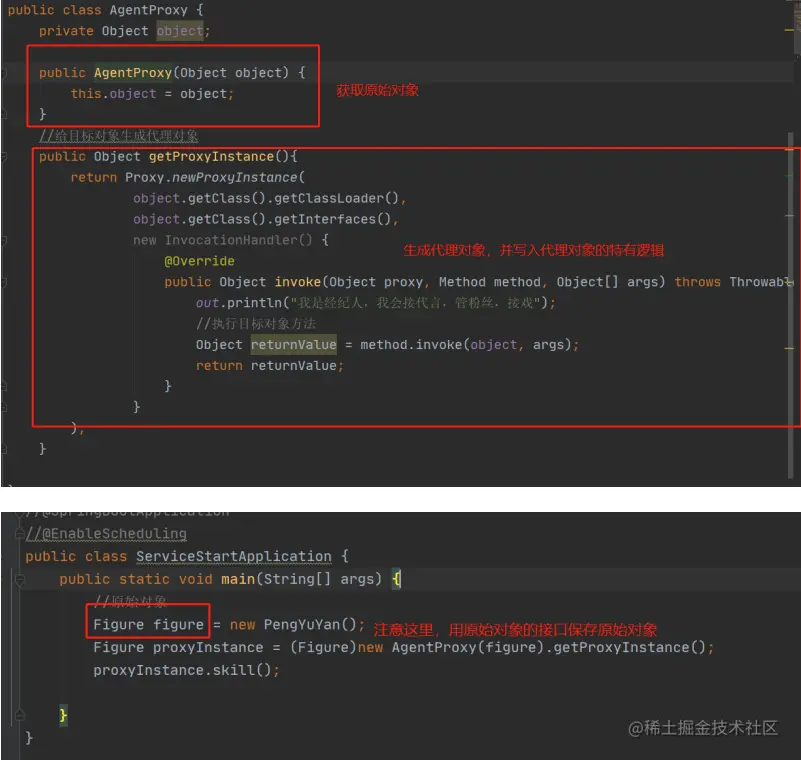Click the ServiceStartApplication class name

point(234,556)
